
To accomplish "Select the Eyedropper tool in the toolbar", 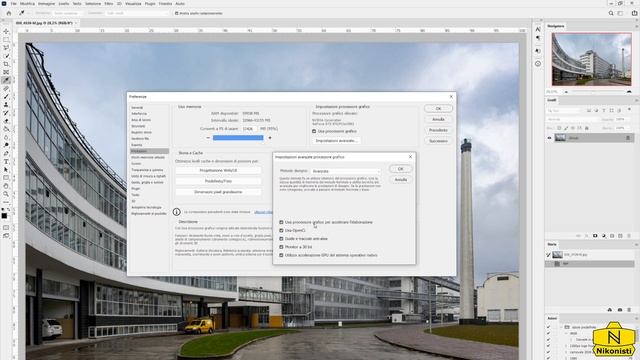I will (x=6, y=80).
